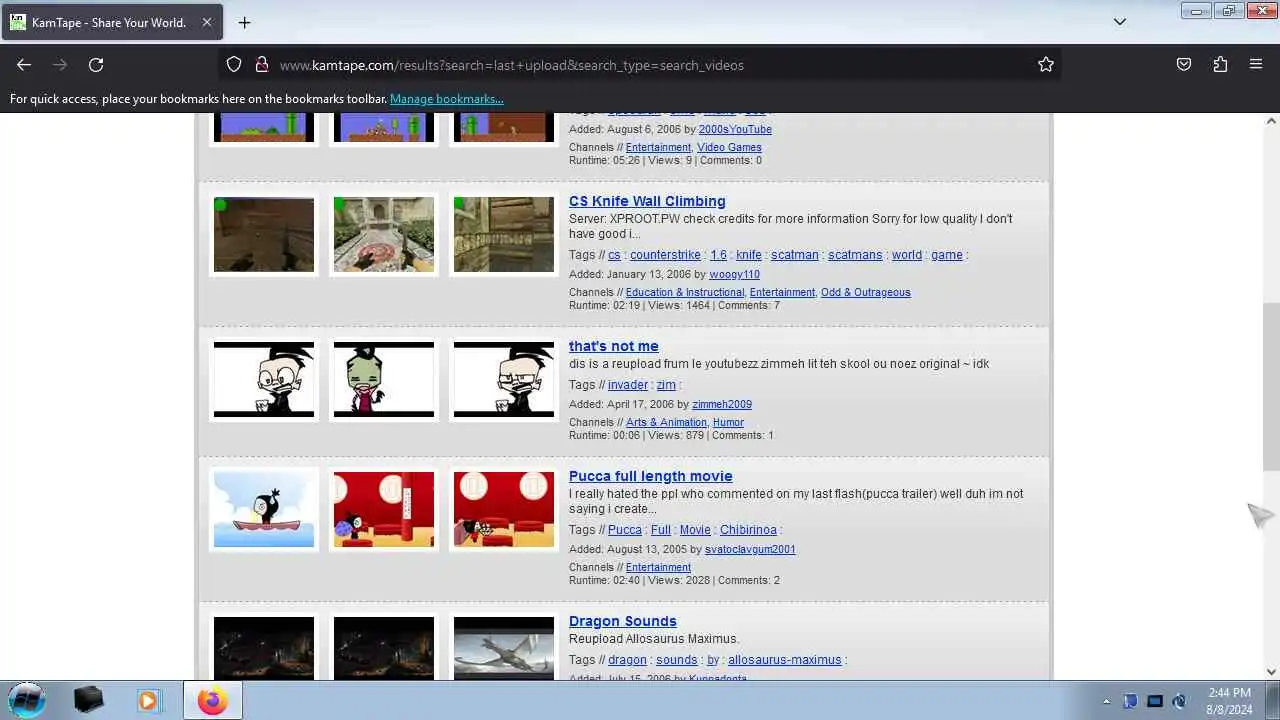The height and width of the screenshot is (720, 1280).
Task: Open the Pocket save icon
Action: pos(1184,65)
